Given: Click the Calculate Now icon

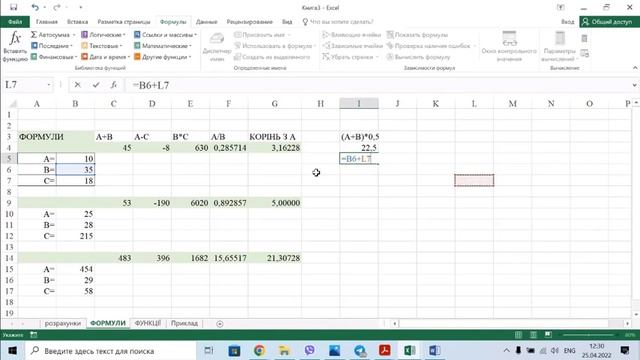Looking at the screenshot, I should click(x=584, y=38).
